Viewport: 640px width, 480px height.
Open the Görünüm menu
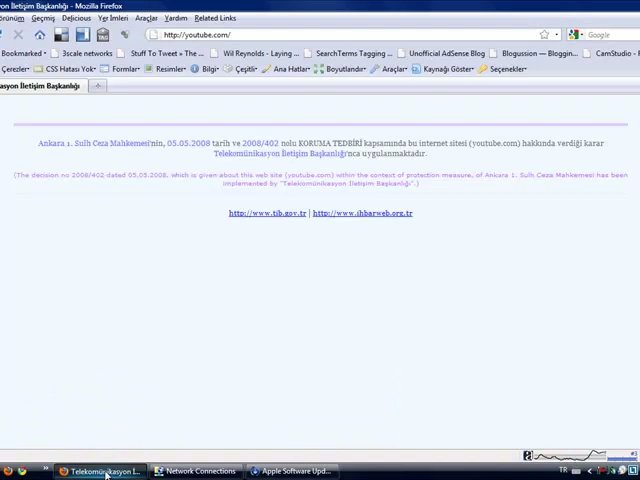(11, 18)
